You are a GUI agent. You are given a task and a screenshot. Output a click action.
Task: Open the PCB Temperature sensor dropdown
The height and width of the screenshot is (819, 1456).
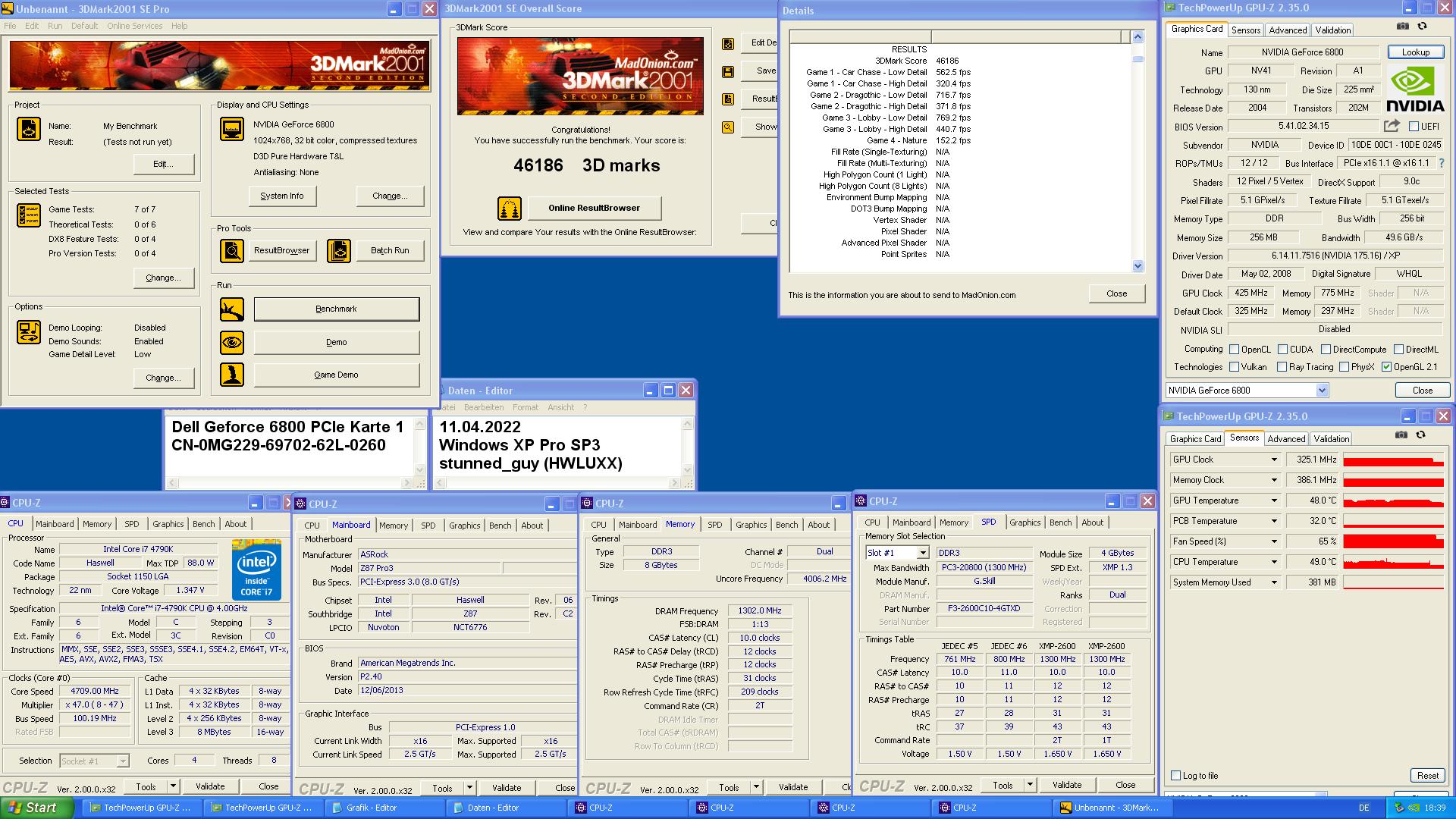click(1274, 521)
